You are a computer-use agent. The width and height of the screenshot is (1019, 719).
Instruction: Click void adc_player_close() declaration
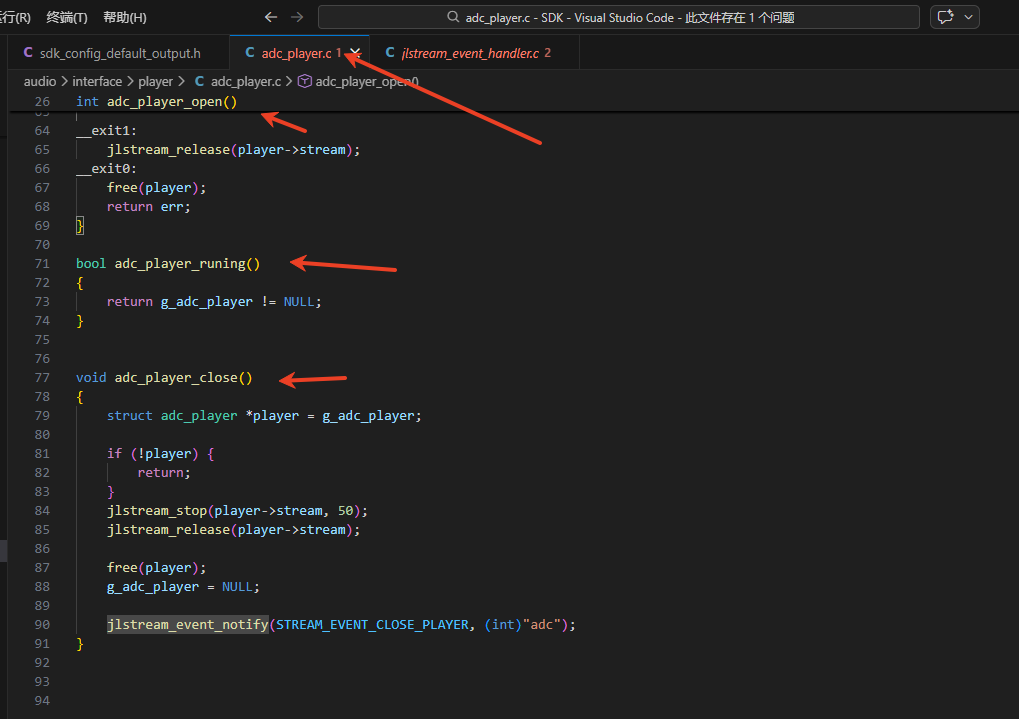coord(164,378)
